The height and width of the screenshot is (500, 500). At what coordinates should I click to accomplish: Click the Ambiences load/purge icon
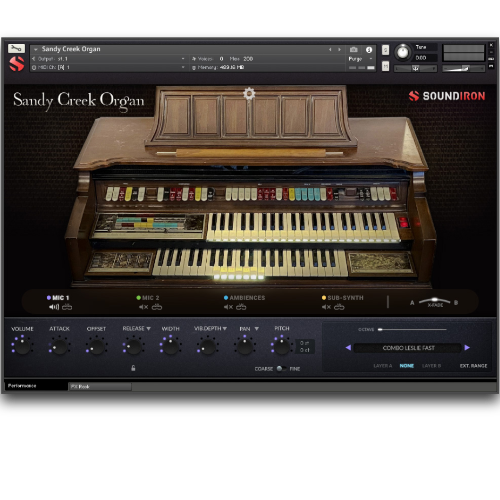click(x=241, y=307)
